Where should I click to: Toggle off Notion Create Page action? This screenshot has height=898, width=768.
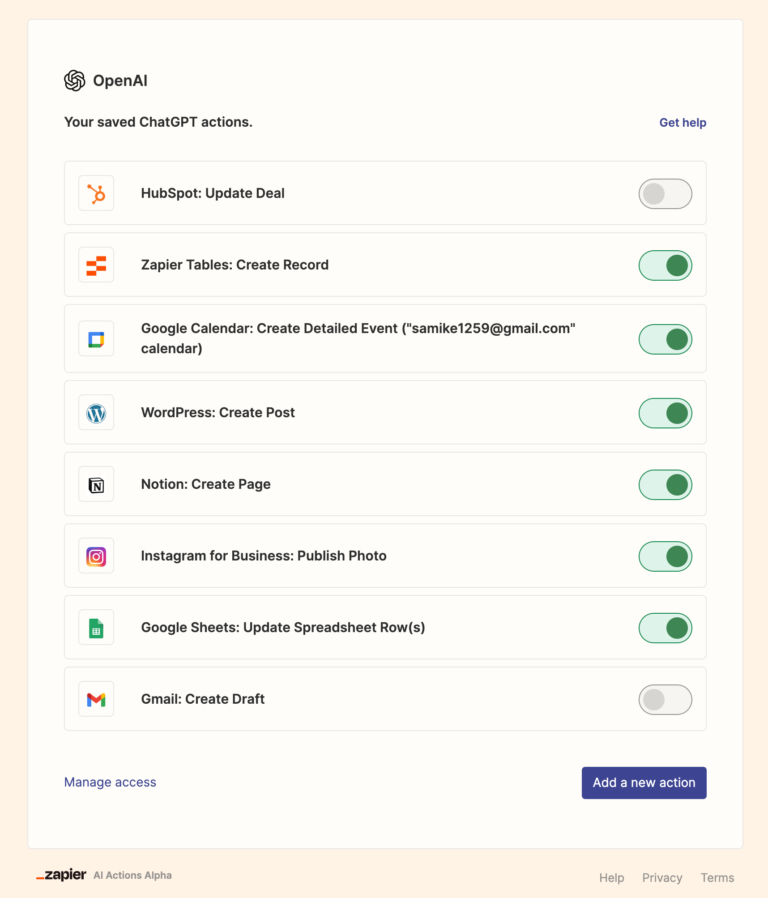pyautogui.click(x=665, y=484)
